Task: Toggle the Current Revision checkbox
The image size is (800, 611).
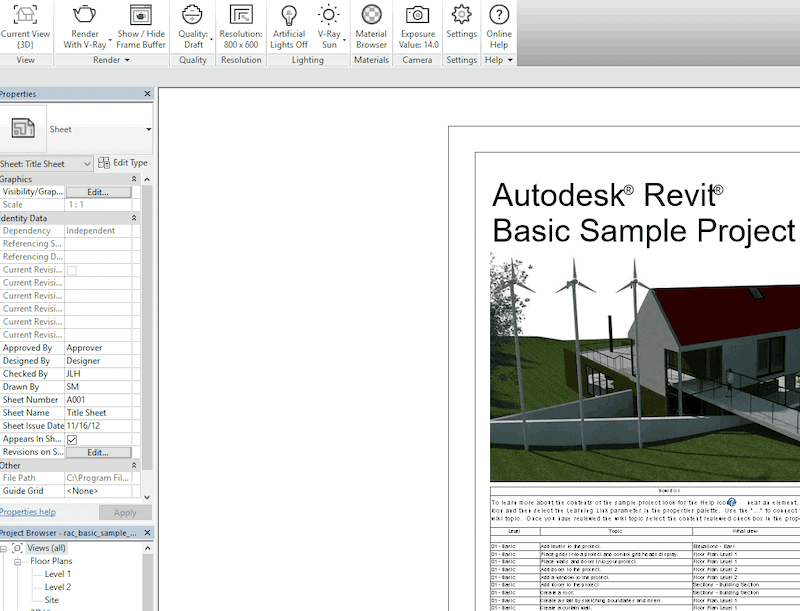Action: click(72, 270)
